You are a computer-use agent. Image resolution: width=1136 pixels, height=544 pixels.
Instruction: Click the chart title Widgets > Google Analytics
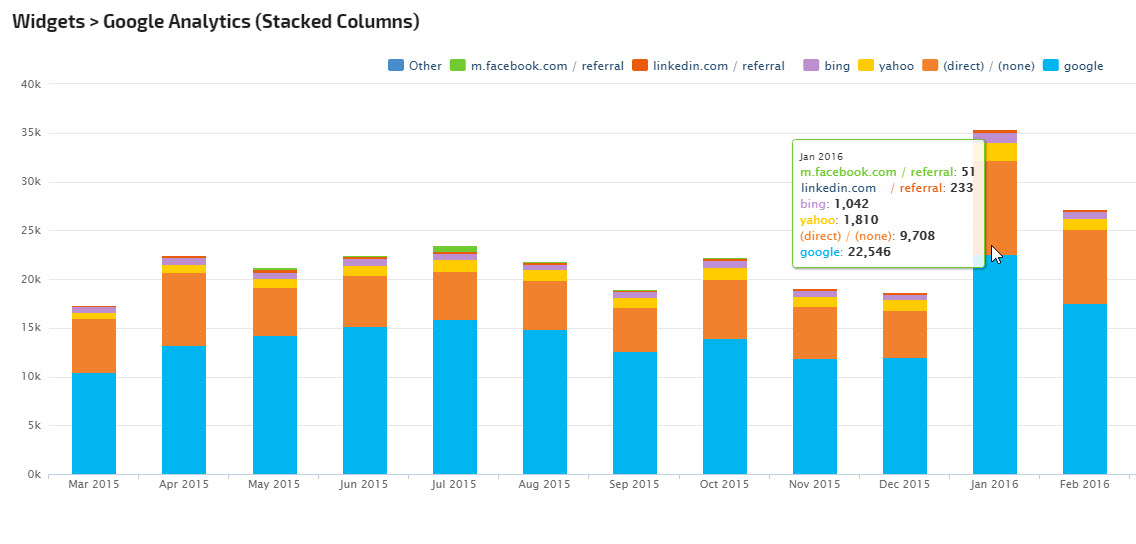[x=216, y=21]
